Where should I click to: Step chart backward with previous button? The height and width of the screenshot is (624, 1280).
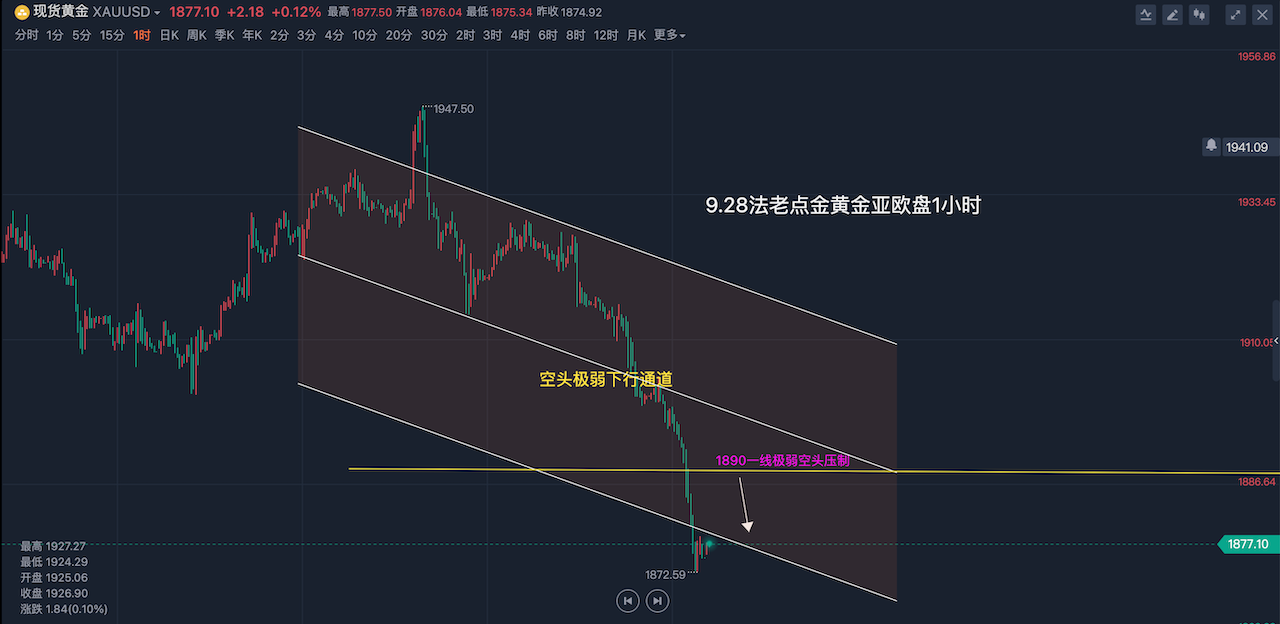pyautogui.click(x=628, y=600)
